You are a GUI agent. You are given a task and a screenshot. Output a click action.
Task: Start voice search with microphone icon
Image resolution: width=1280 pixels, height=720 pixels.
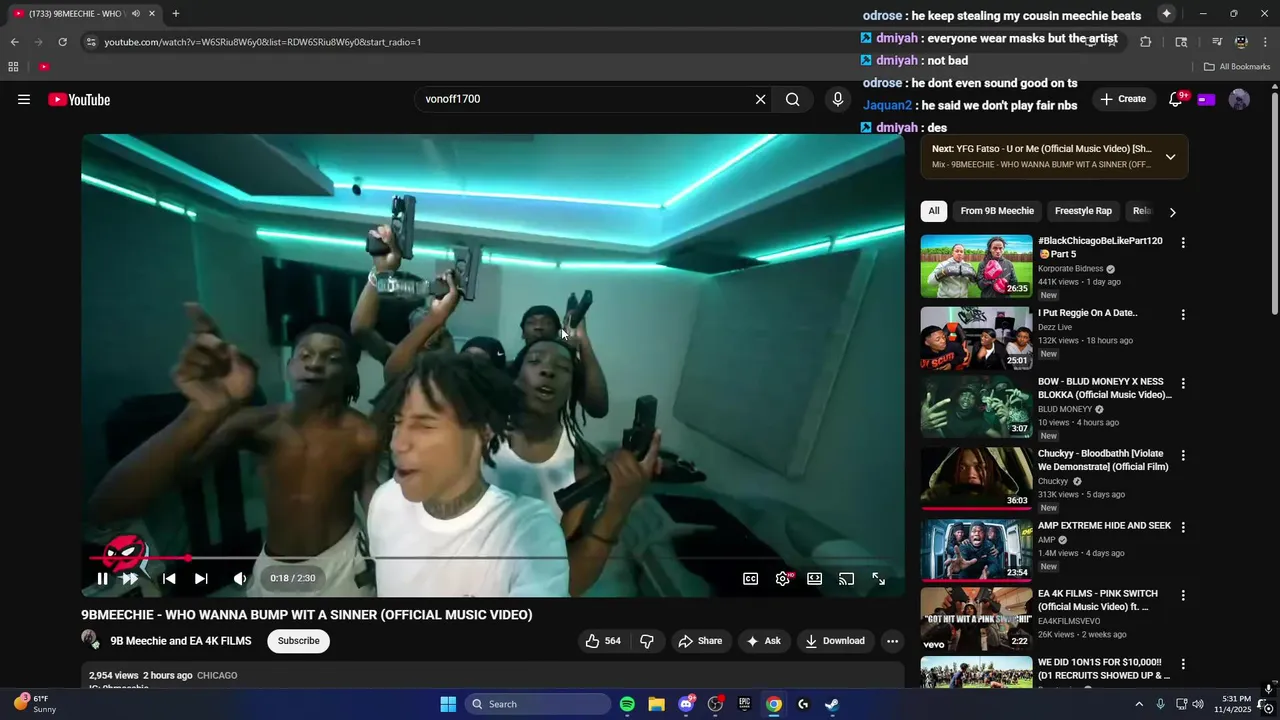(x=838, y=99)
